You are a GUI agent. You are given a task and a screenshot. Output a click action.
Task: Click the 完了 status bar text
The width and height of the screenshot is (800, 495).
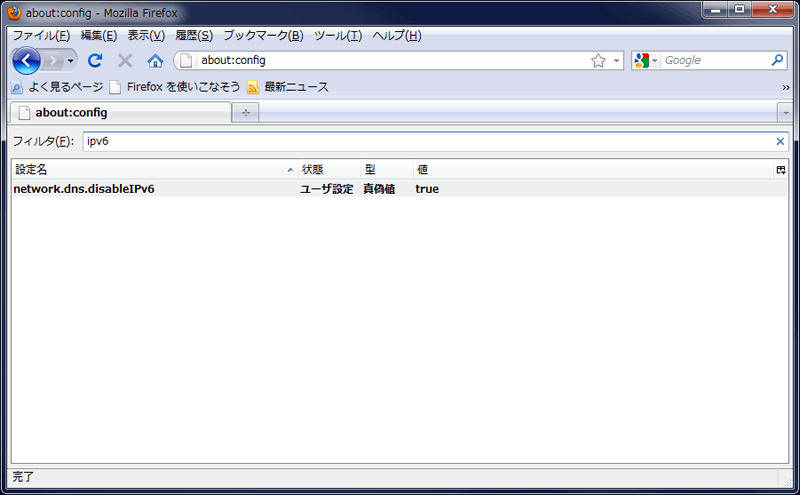[23, 477]
